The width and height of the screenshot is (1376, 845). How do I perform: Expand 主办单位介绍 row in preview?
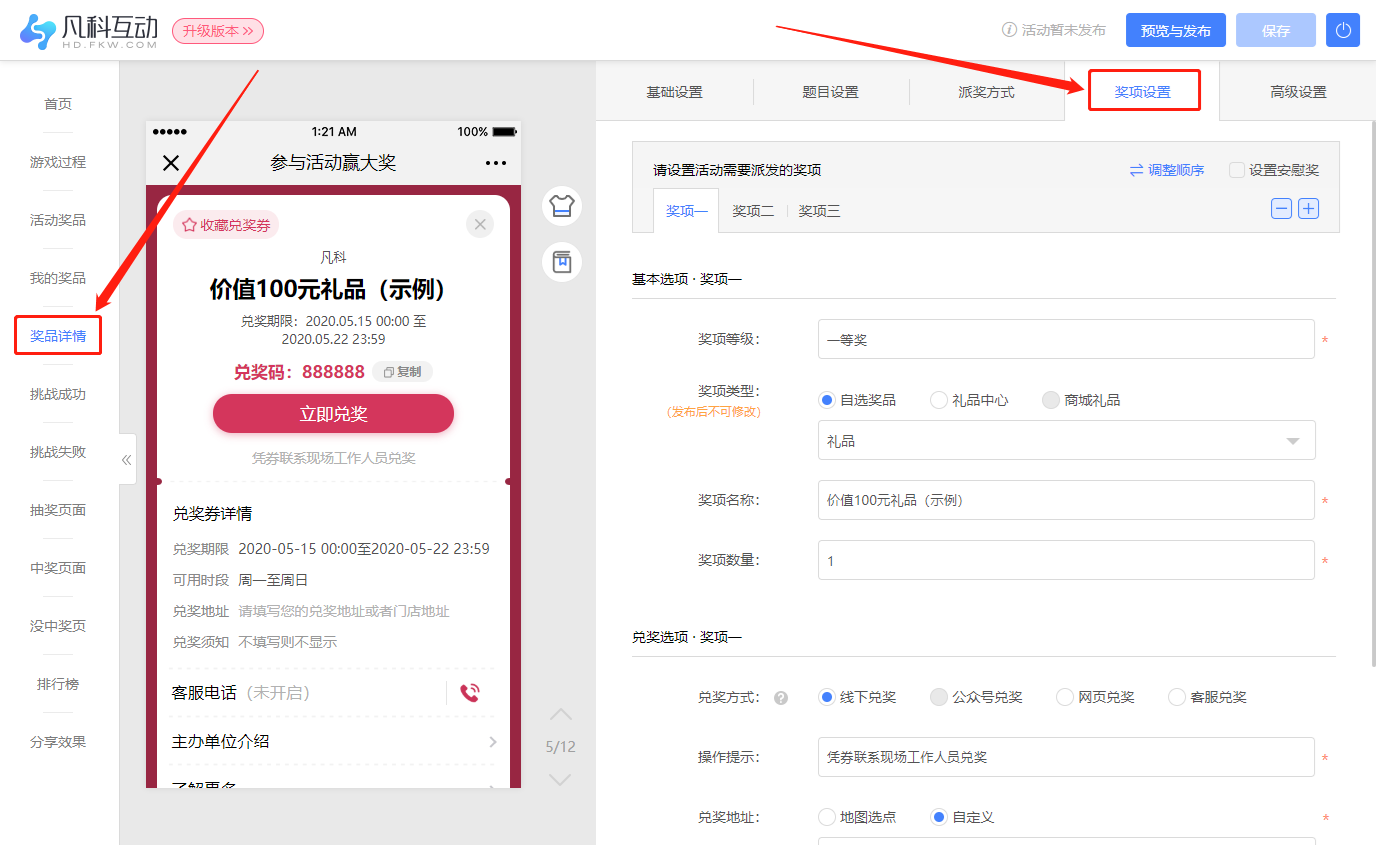click(334, 741)
